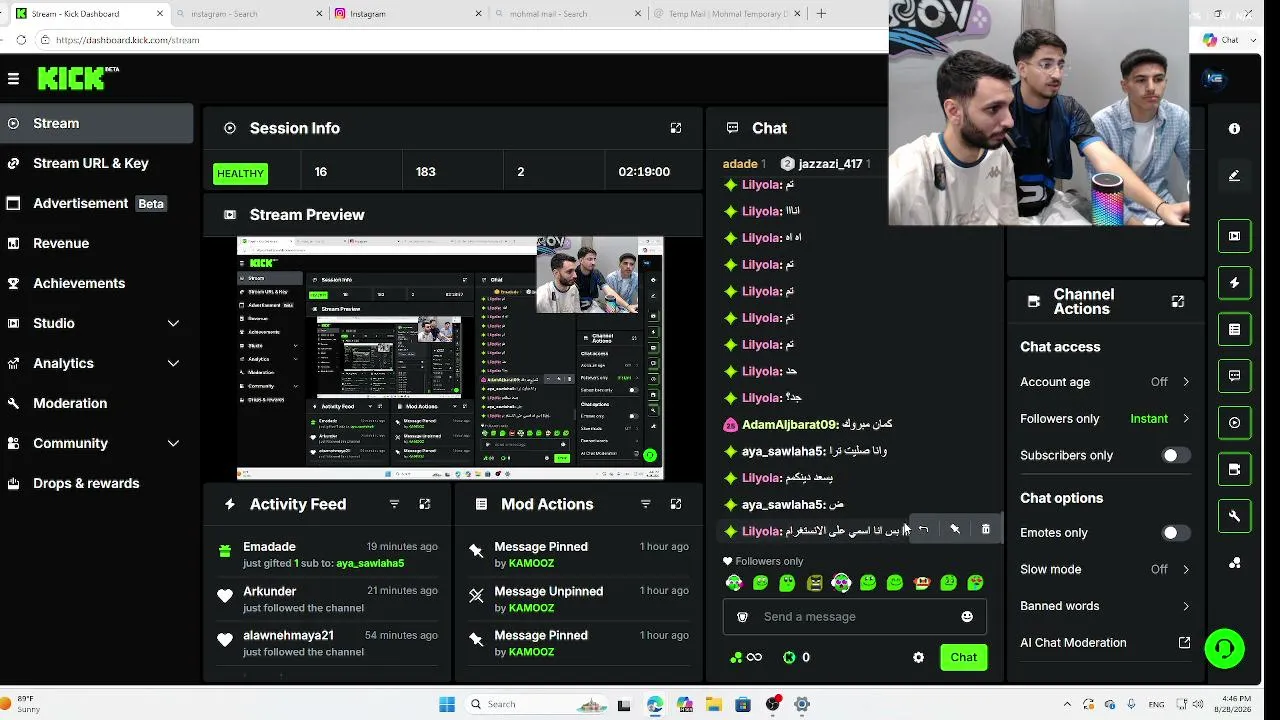Toggle the Mod Actions list widget icon
This screenshot has width=1280, height=720.
pos(1235,329)
